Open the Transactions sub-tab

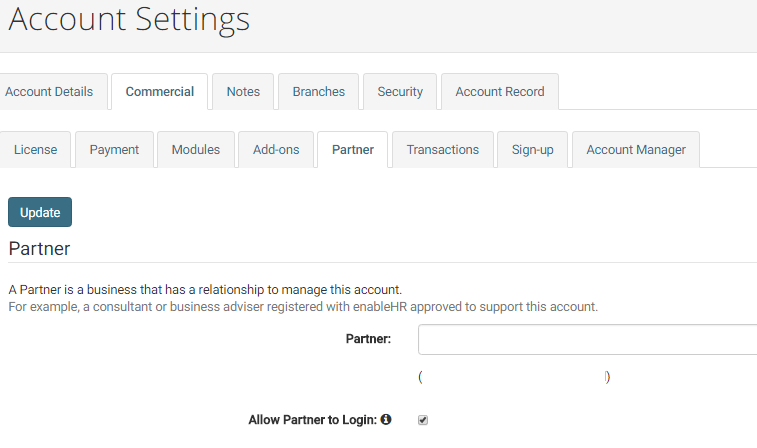[443, 150]
